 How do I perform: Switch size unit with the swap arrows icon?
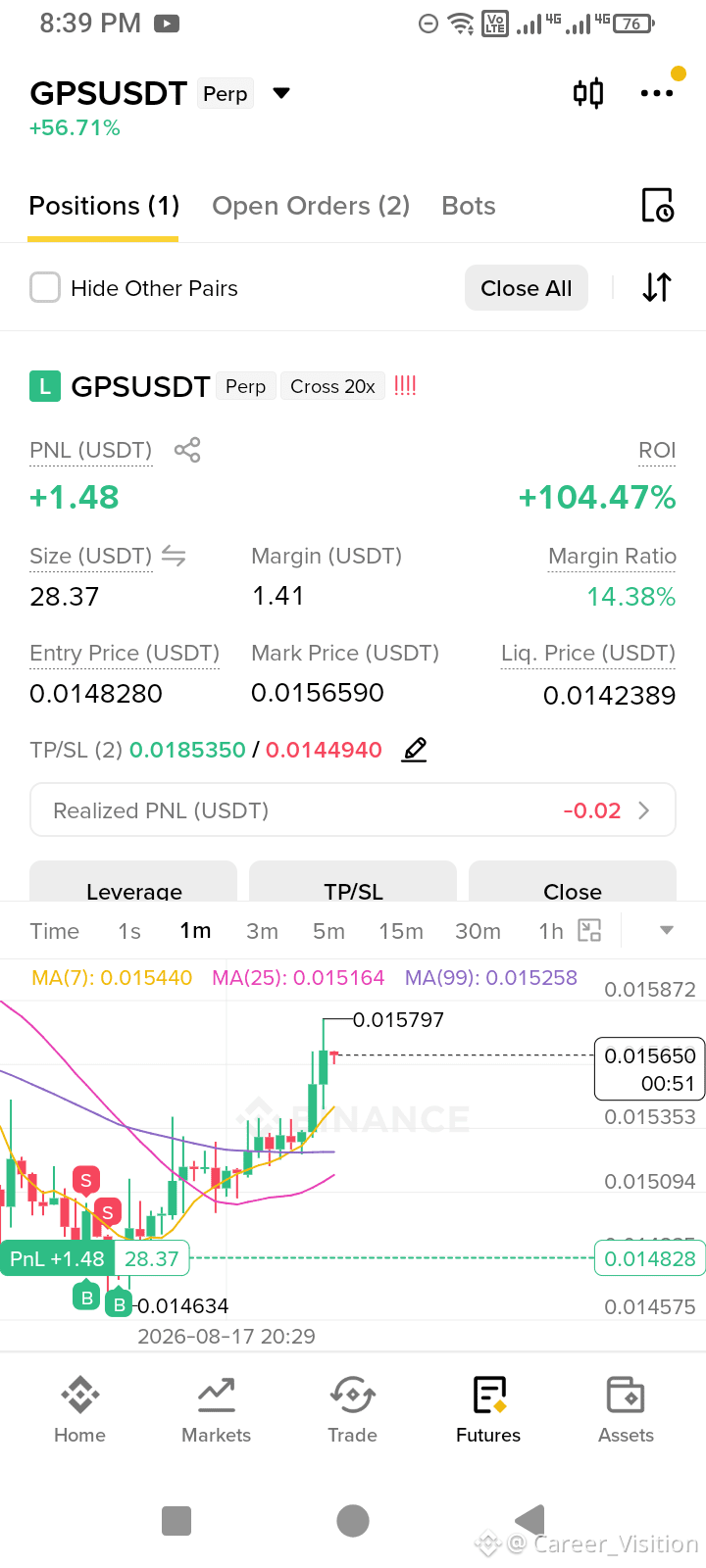[x=174, y=556]
